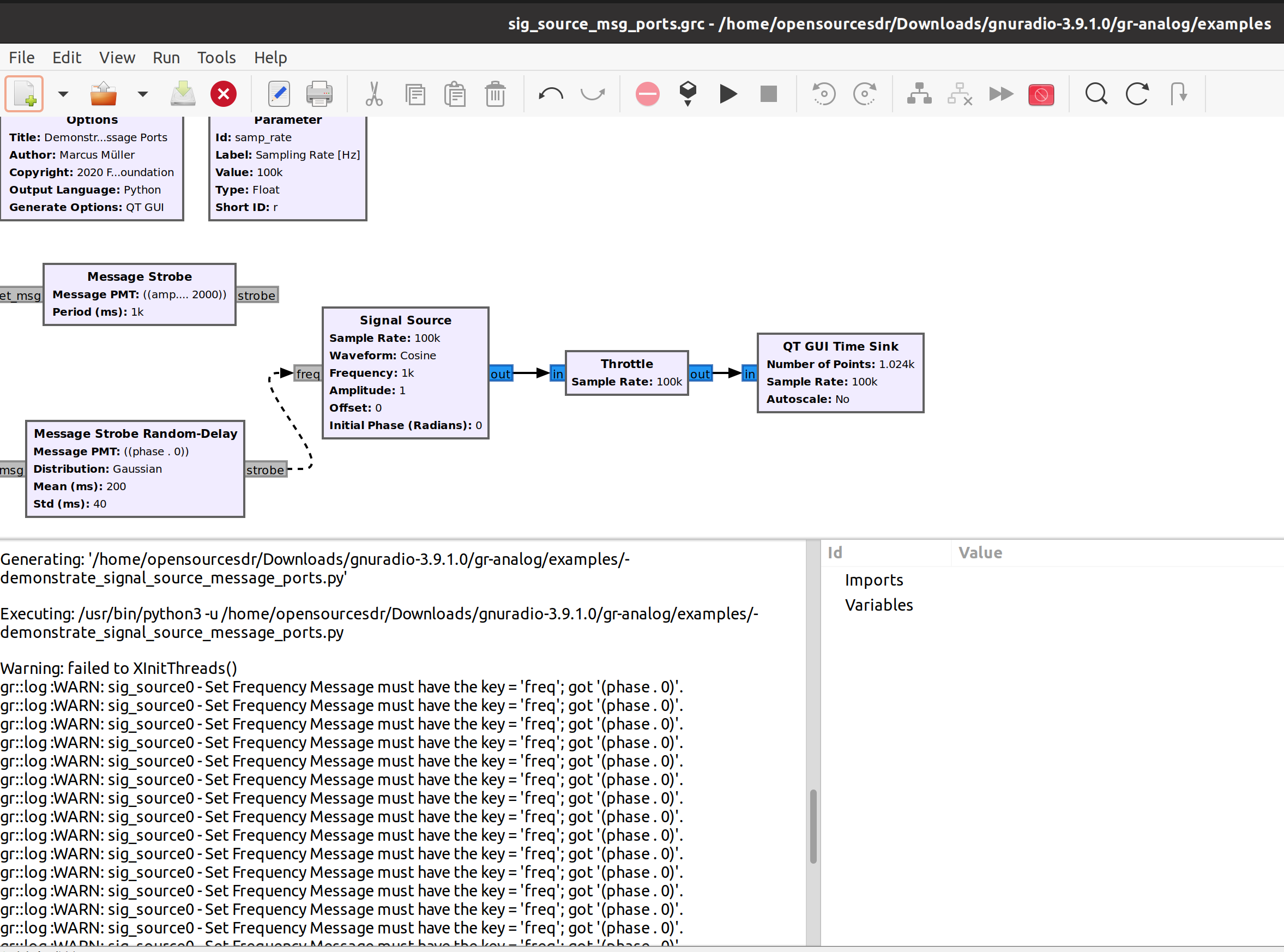This screenshot has width=1284, height=952.
Task: Toggle the bypass block double-arrow icon
Action: tap(1000, 94)
